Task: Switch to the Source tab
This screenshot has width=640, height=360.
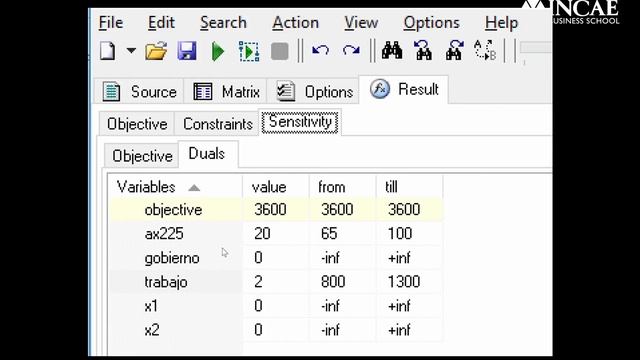Action: [x=139, y=91]
